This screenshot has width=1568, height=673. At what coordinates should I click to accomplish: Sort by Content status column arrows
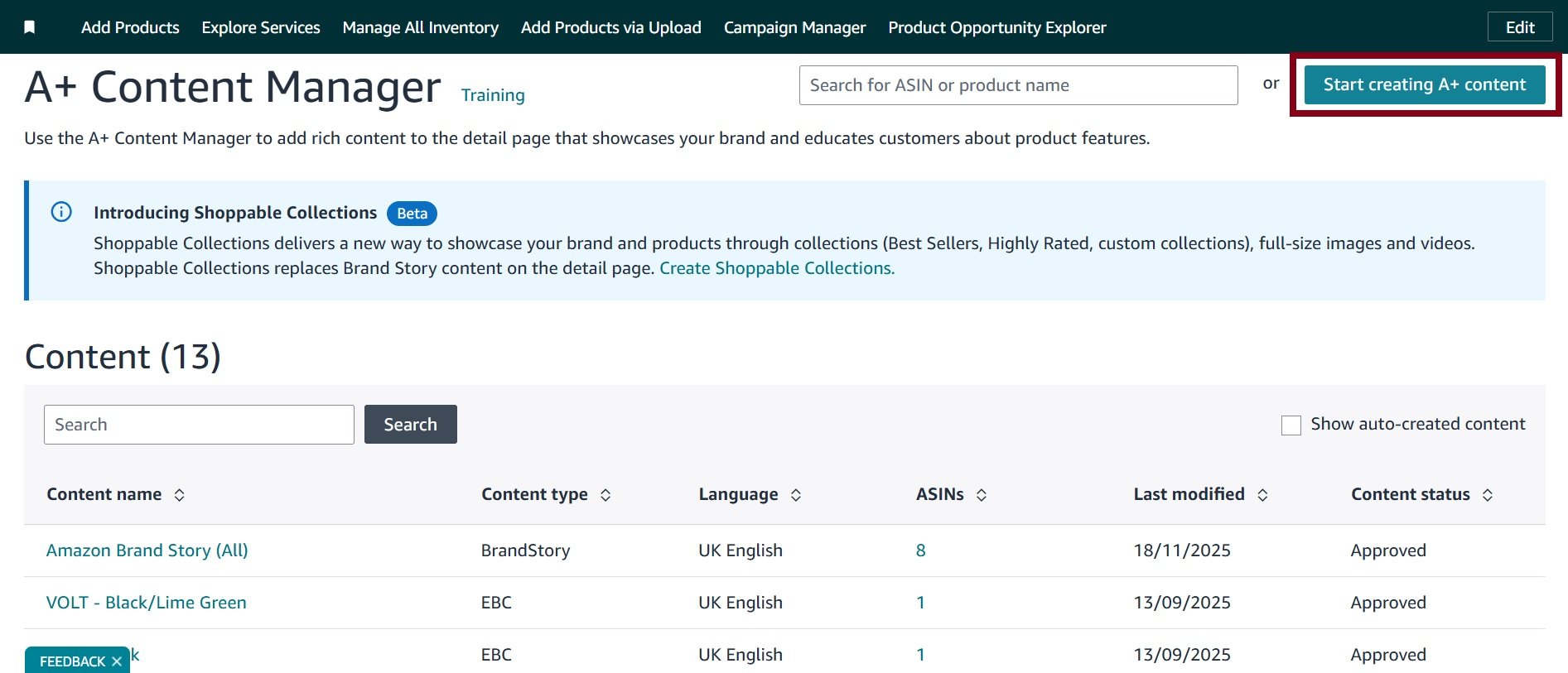(x=1488, y=495)
